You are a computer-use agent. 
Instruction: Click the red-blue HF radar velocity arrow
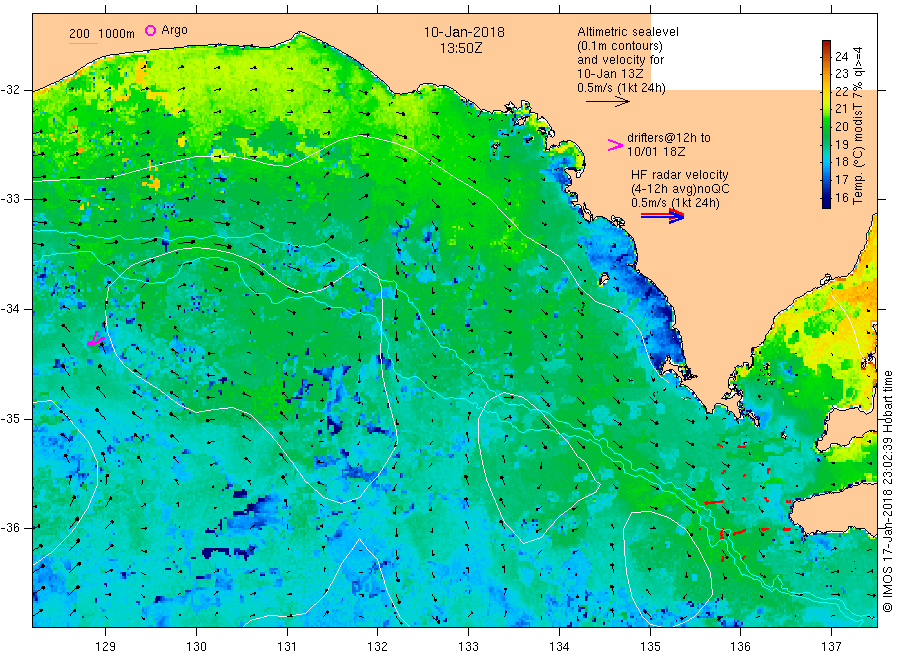point(662,216)
